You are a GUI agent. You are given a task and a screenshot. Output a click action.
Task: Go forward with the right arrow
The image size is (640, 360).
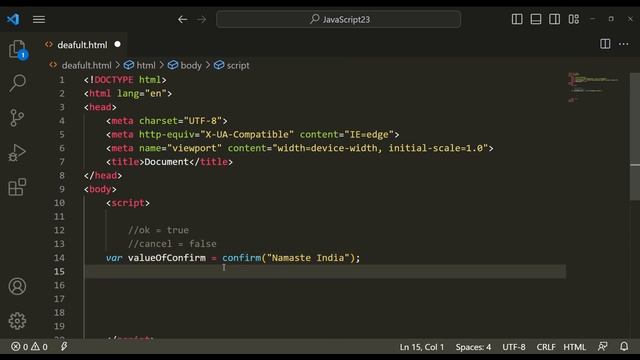click(x=202, y=19)
